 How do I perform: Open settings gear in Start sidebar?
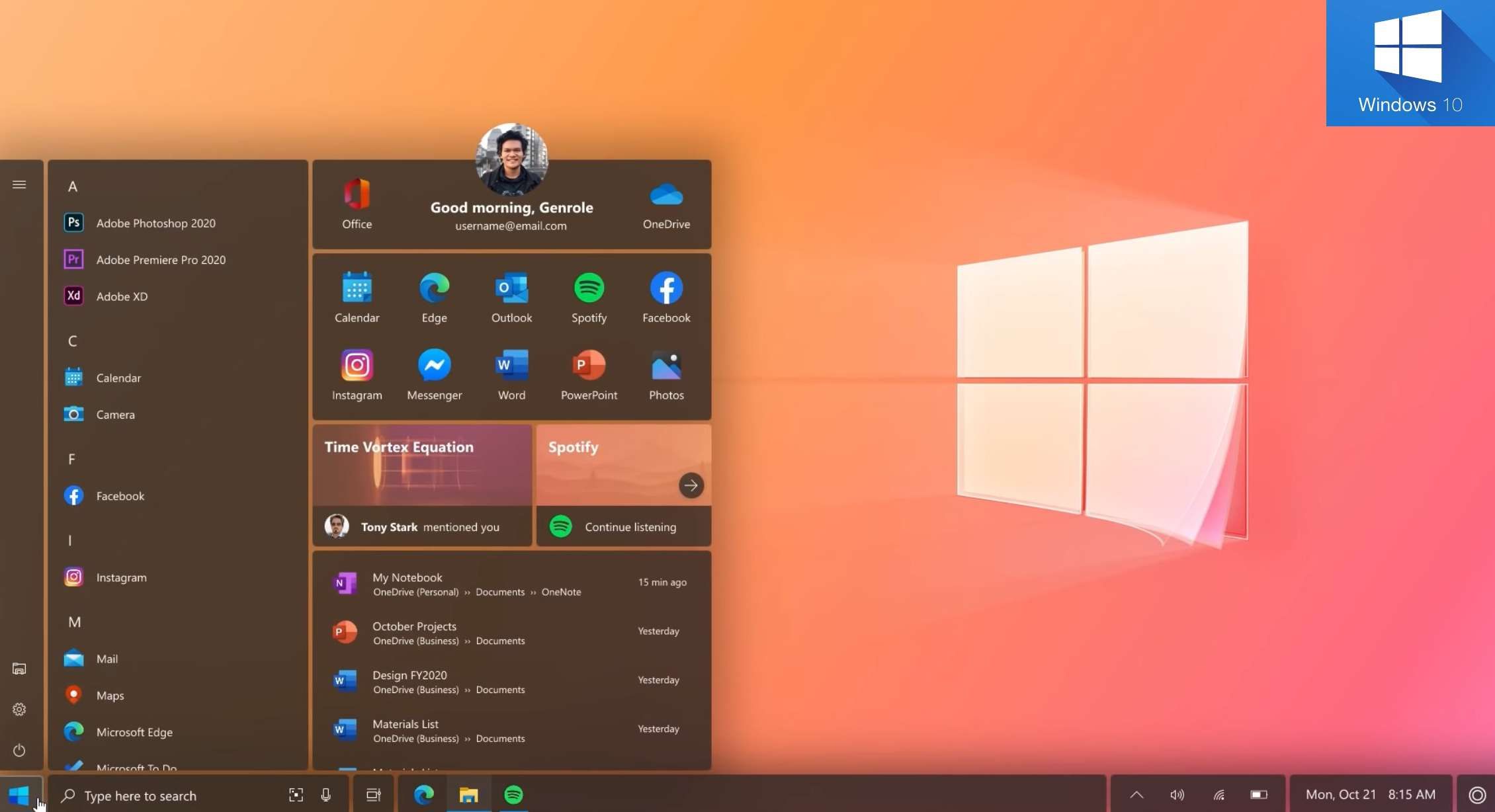(19, 709)
